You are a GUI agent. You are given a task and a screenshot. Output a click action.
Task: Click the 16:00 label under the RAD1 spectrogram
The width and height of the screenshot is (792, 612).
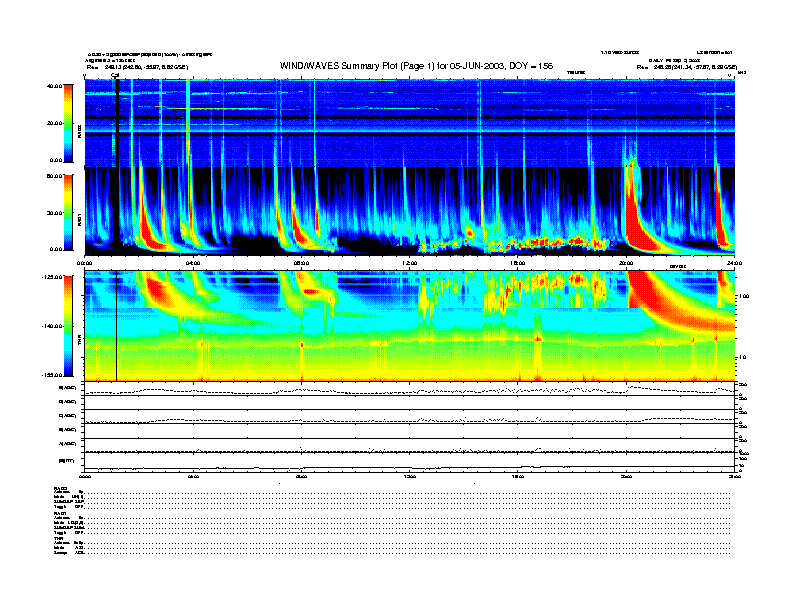tap(518, 263)
